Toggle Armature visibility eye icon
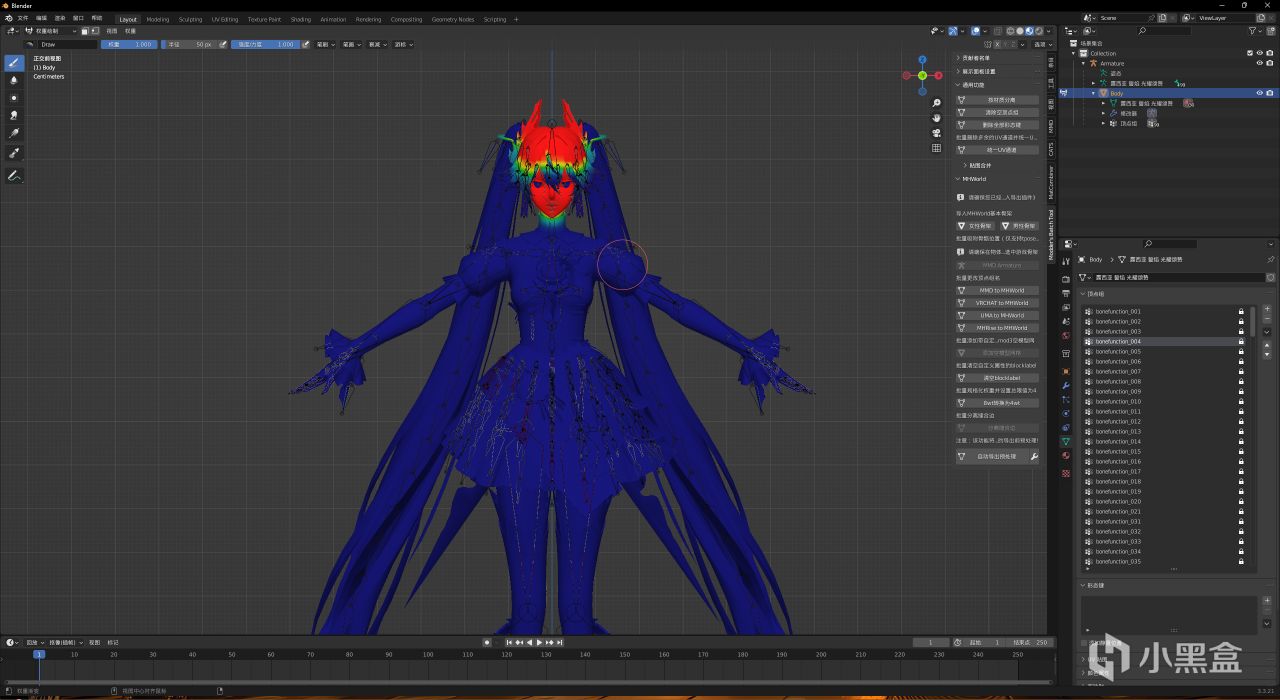Image resolution: width=1280 pixels, height=700 pixels. 1259,63
